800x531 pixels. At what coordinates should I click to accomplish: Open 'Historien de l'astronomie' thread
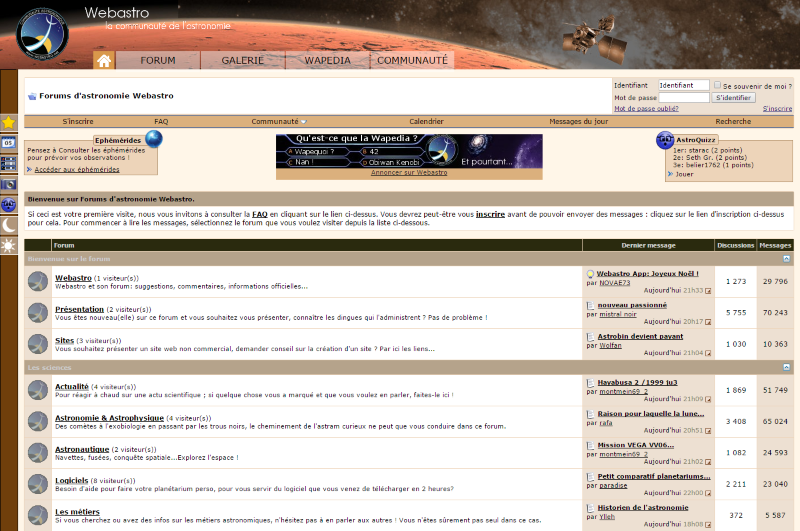pyautogui.click(x=643, y=508)
